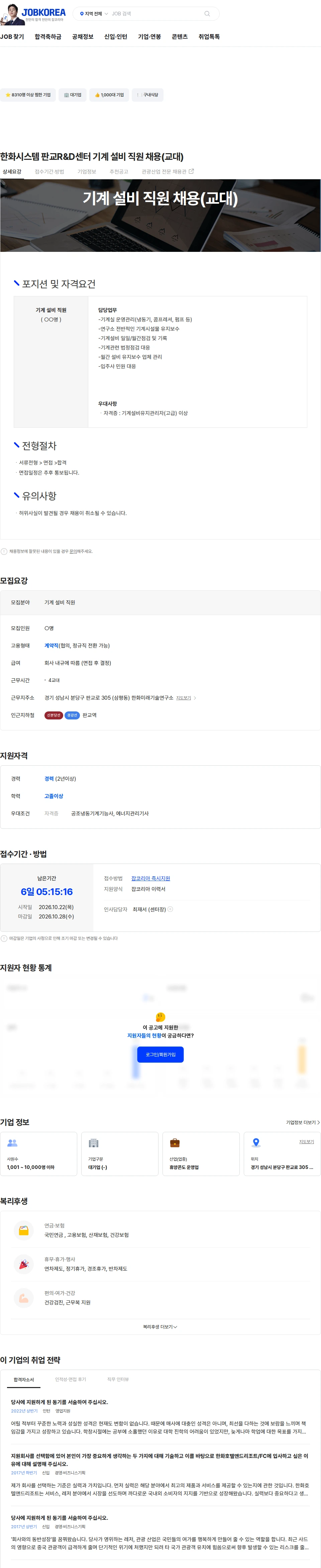Expand 복리후생 더보기
Viewport: 321px width, 1568px height.
(160, 1327)
